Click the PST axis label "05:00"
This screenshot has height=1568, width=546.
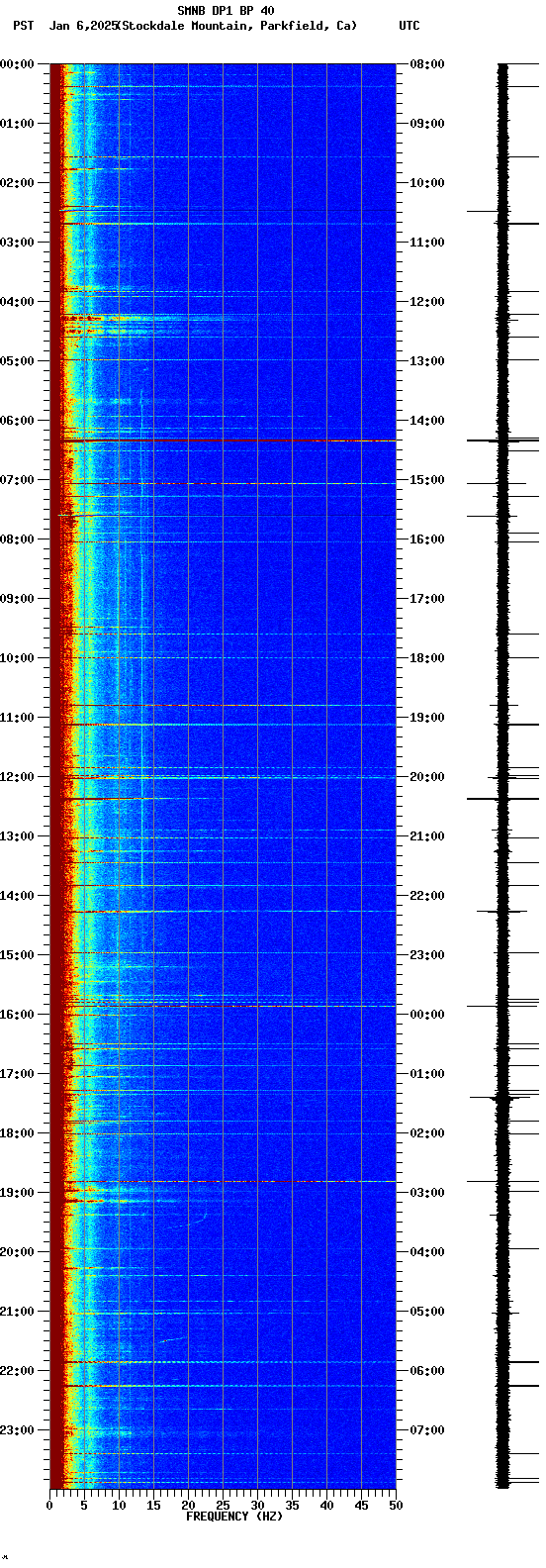pos(17,361)
